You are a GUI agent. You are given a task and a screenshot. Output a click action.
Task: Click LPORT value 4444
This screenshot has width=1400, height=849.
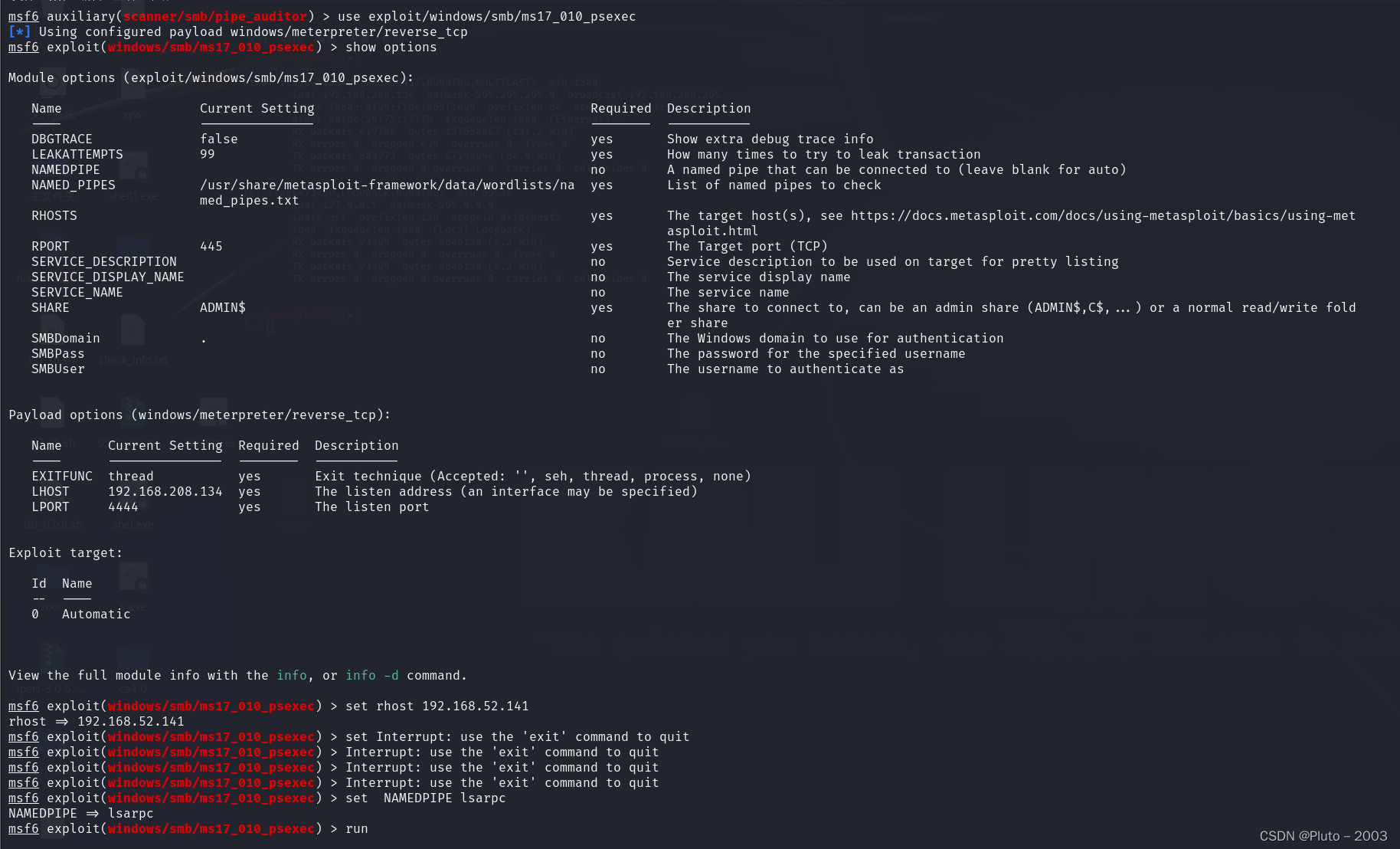pyautogui.click(x=123, y=507)
